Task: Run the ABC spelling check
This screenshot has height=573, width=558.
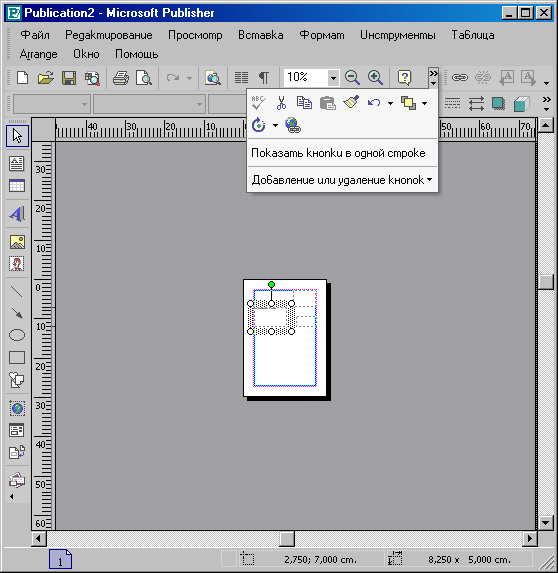Action: point(258,103)
